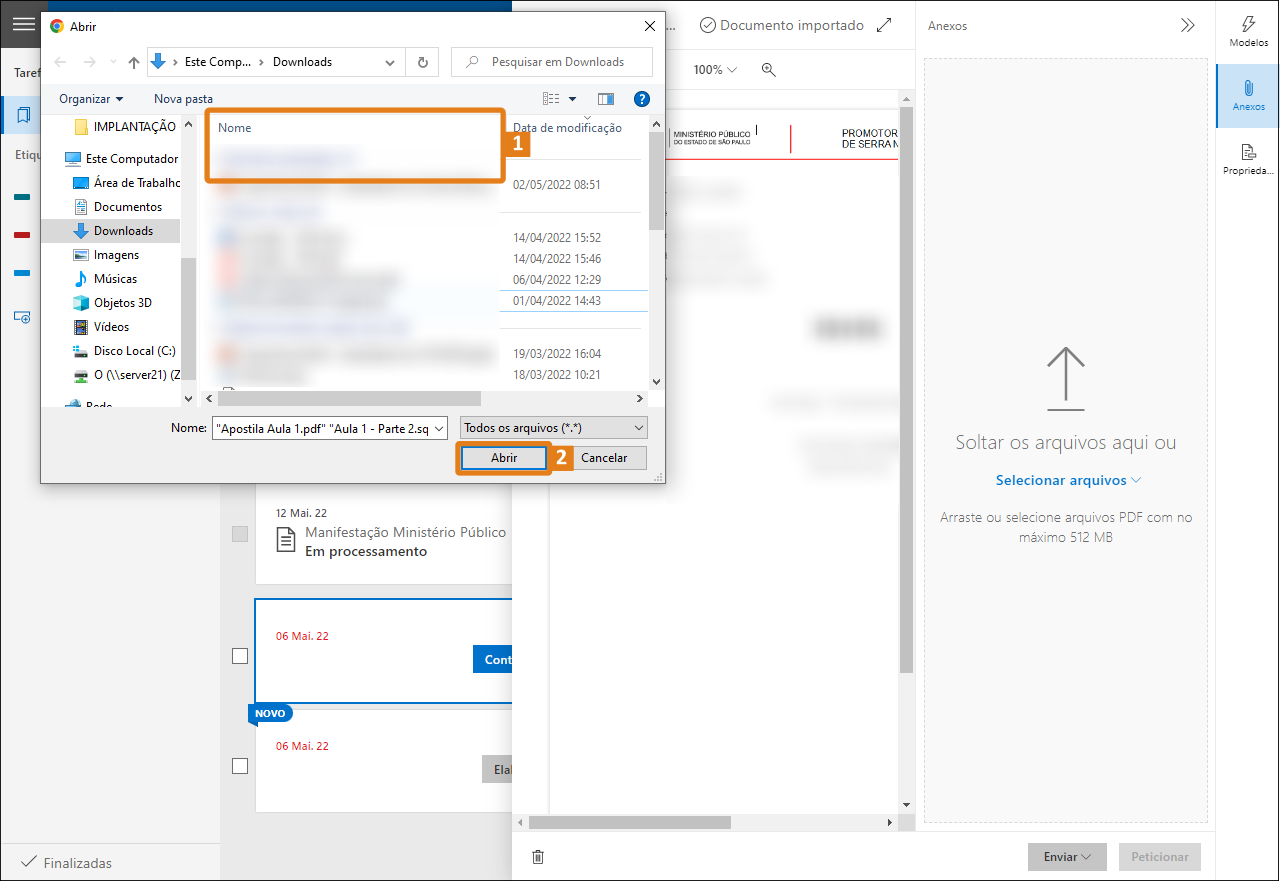
Task: Switch to the Anexos tab
Action: pyautogui.click(x=1247, y=96)
